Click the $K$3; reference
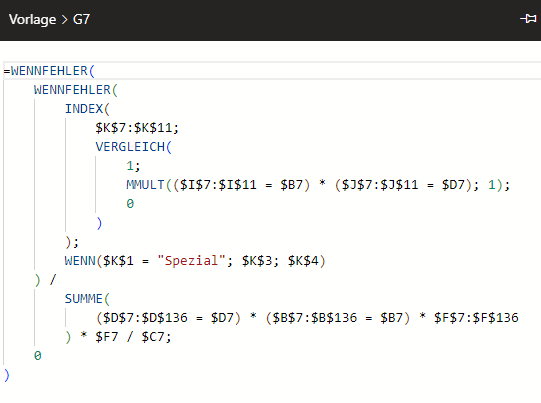The image size is (541, 403). click(x=260, y=261)
